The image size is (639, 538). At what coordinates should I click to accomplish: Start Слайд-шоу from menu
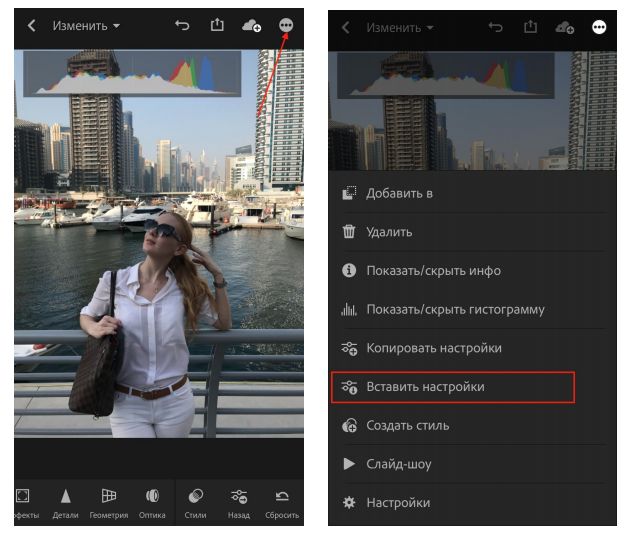[x=473, y=464]
